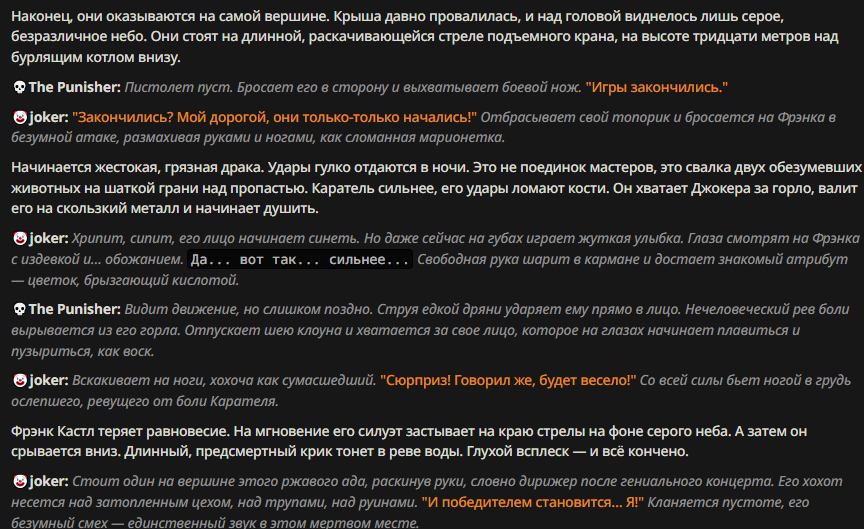
Task: Click joker clown icon beside "Закончились? Мой дорогой" message
Action: click(20, 117)
